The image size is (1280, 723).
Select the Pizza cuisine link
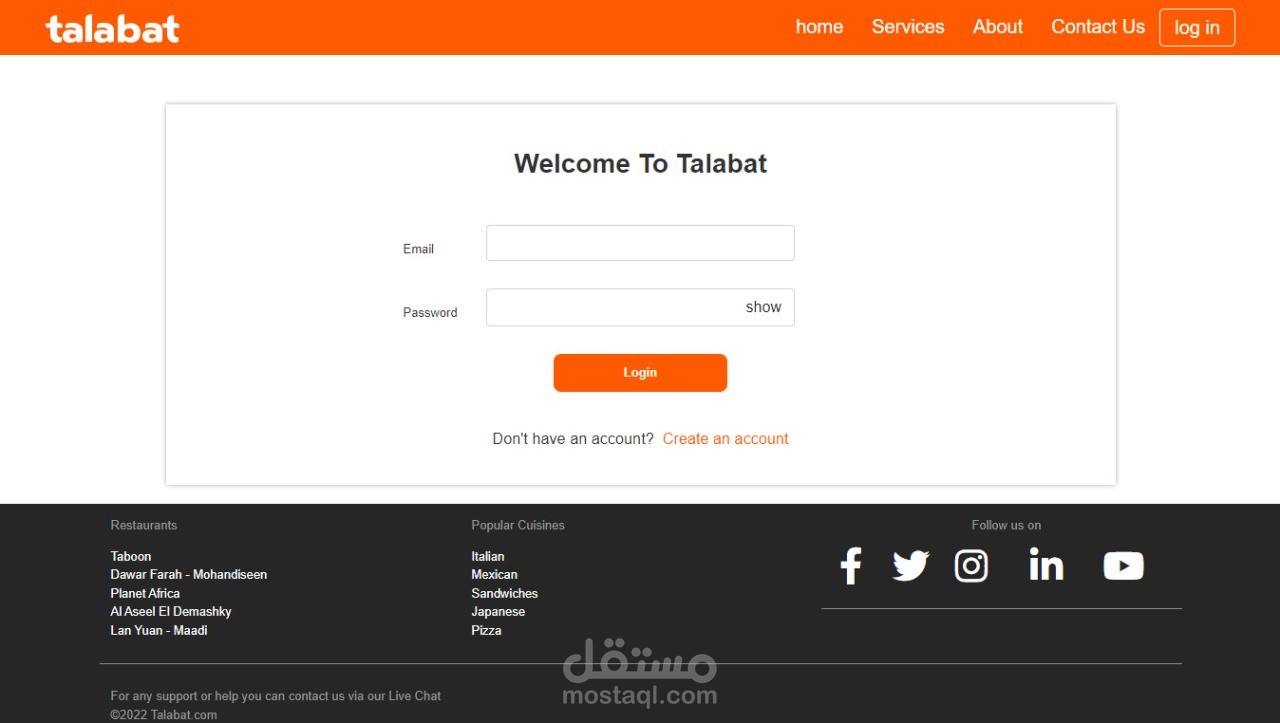[486, 630]
